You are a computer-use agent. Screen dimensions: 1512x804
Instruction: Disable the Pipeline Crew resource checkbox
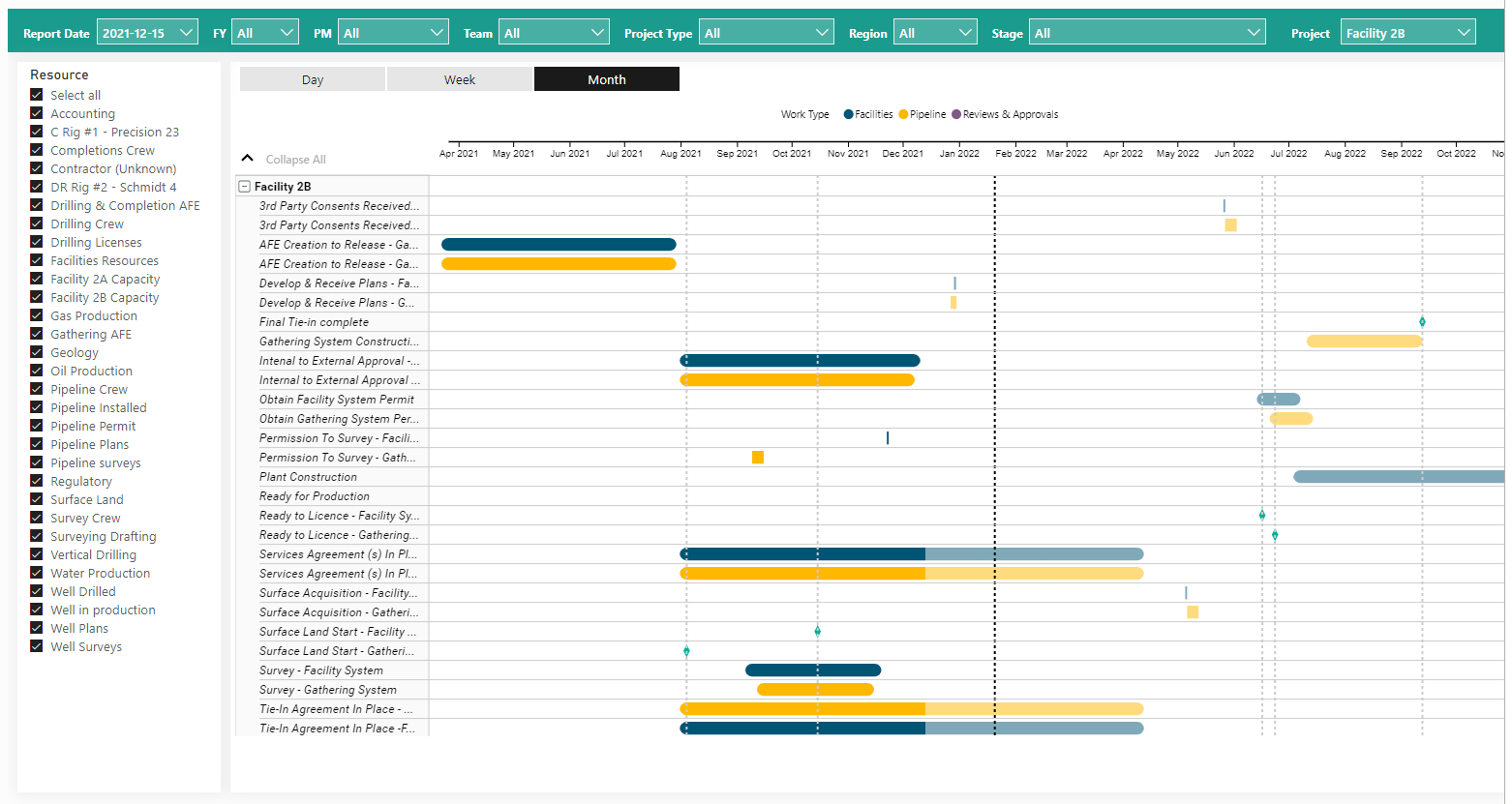tap(37, 389)
